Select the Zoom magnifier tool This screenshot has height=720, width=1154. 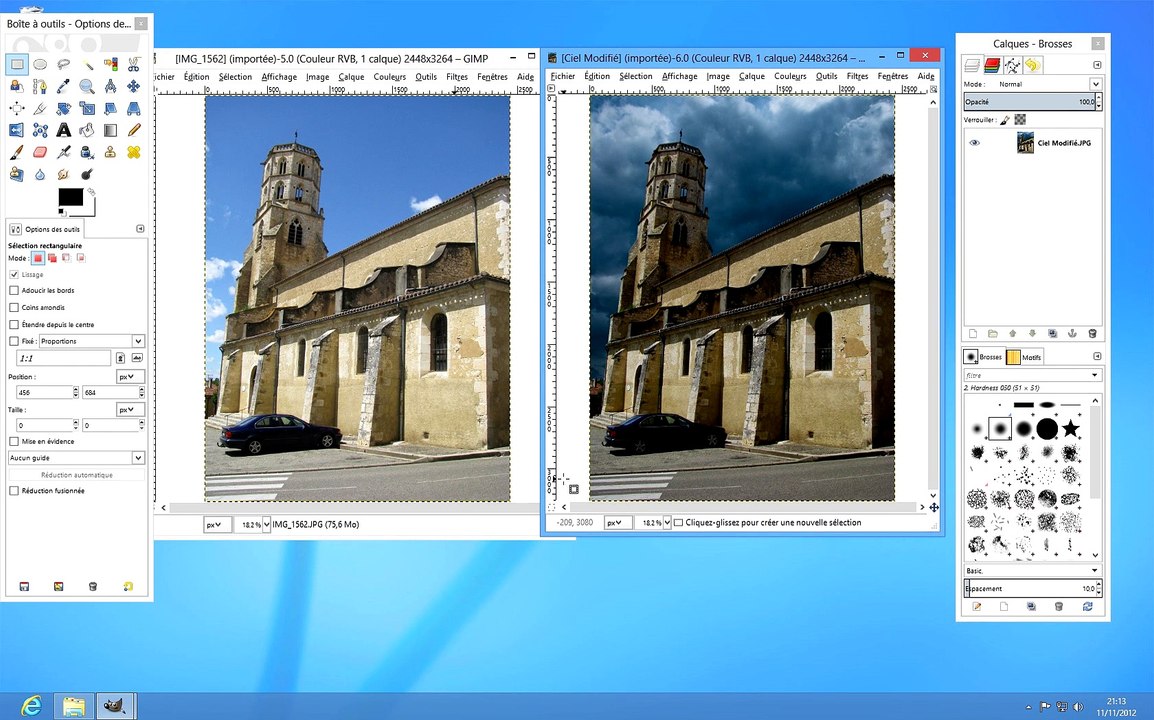(87, 86)
